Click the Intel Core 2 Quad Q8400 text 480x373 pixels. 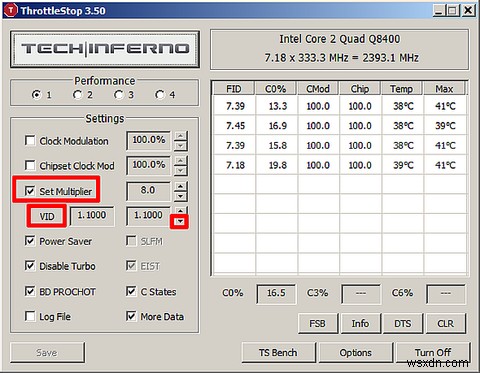pyautogui.click(x=340, y=39)
